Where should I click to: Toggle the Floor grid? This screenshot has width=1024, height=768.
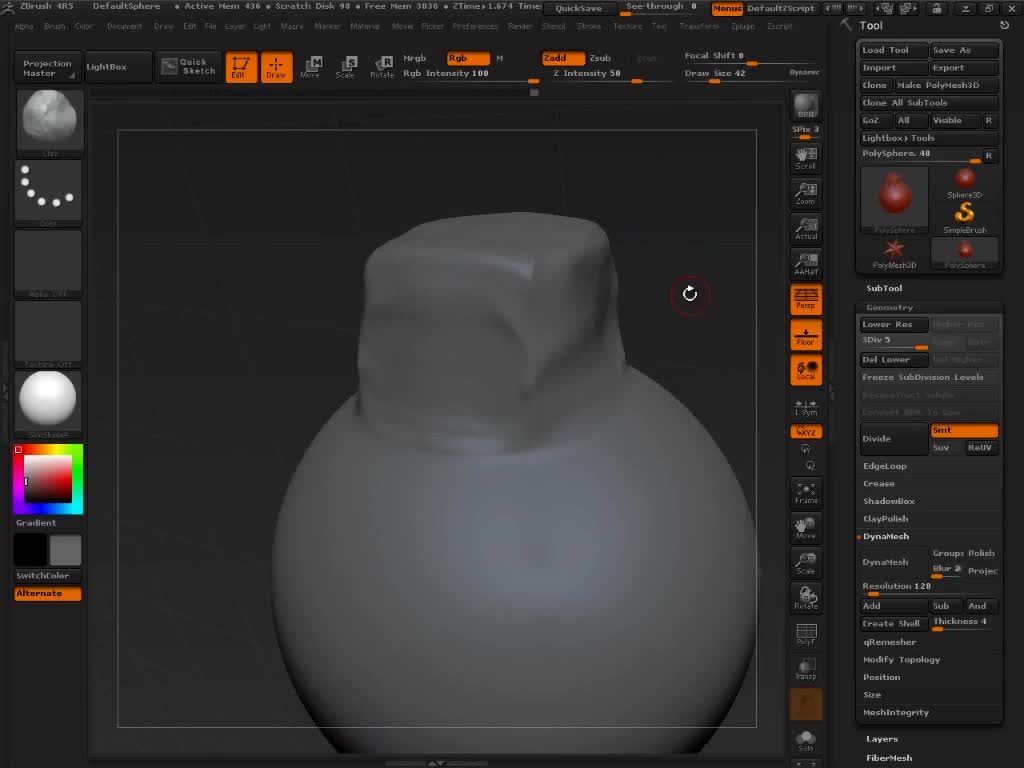[x=806, y=334]
